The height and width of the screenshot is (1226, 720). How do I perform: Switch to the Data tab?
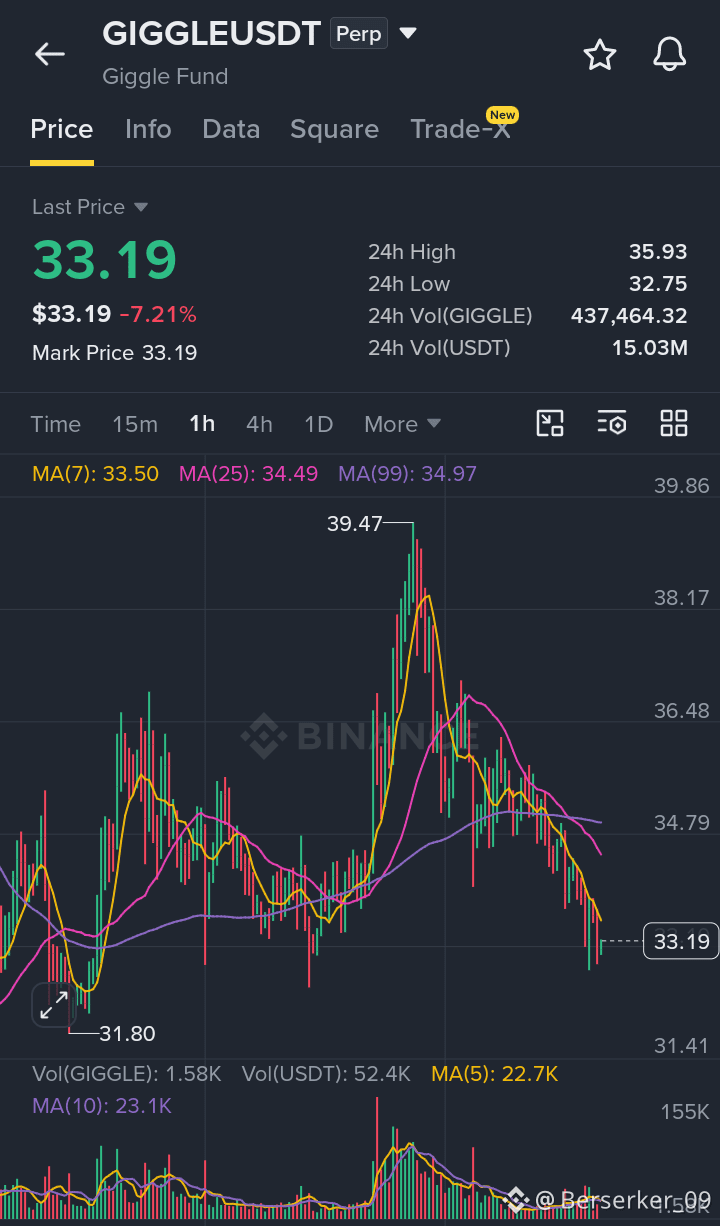[x=231, y=129]
